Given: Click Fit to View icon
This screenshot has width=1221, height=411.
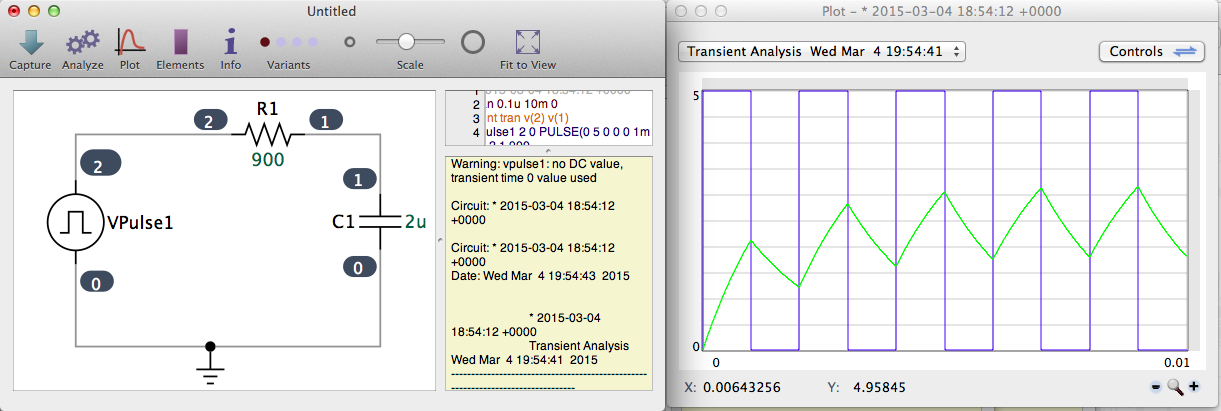Looking at the screenshot, I should coord(527,42).
